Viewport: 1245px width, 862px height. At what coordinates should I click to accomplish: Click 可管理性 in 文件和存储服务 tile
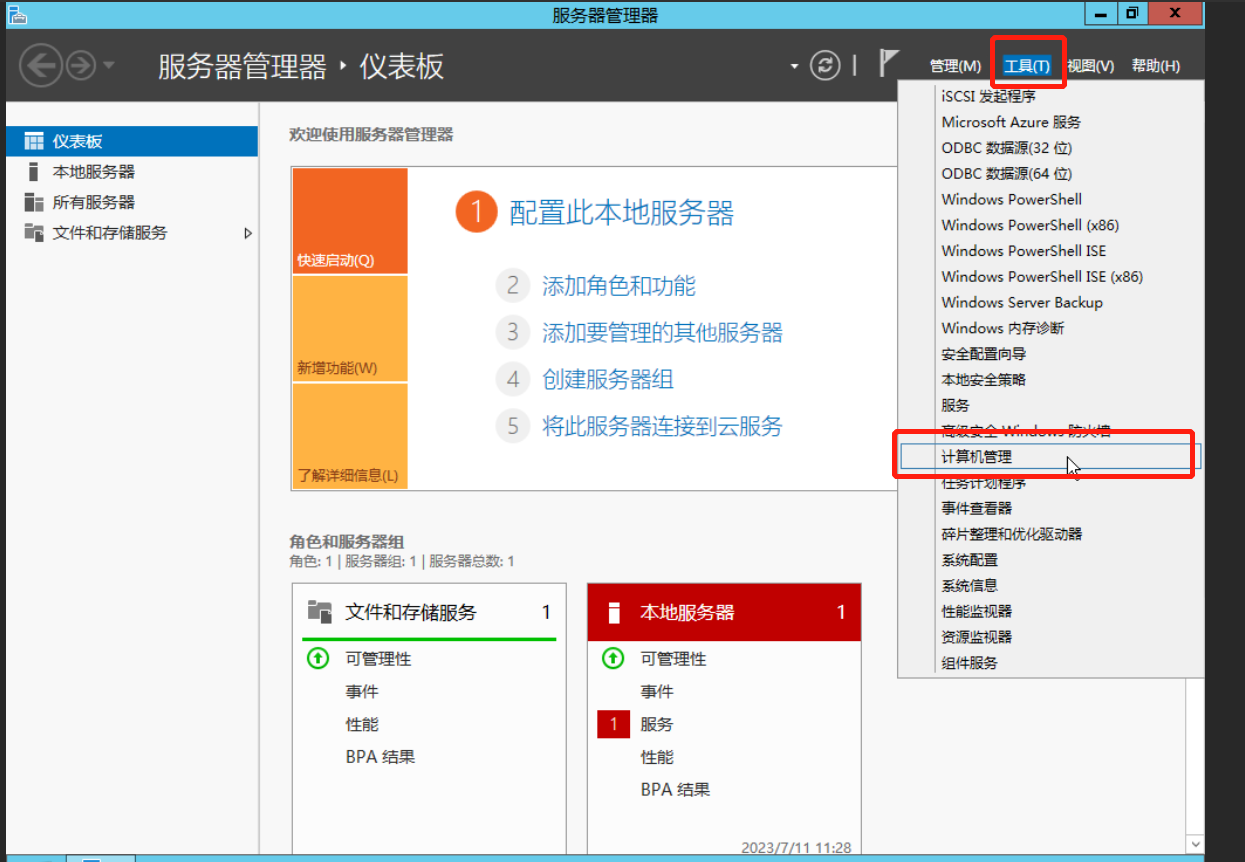pos(378,659)
